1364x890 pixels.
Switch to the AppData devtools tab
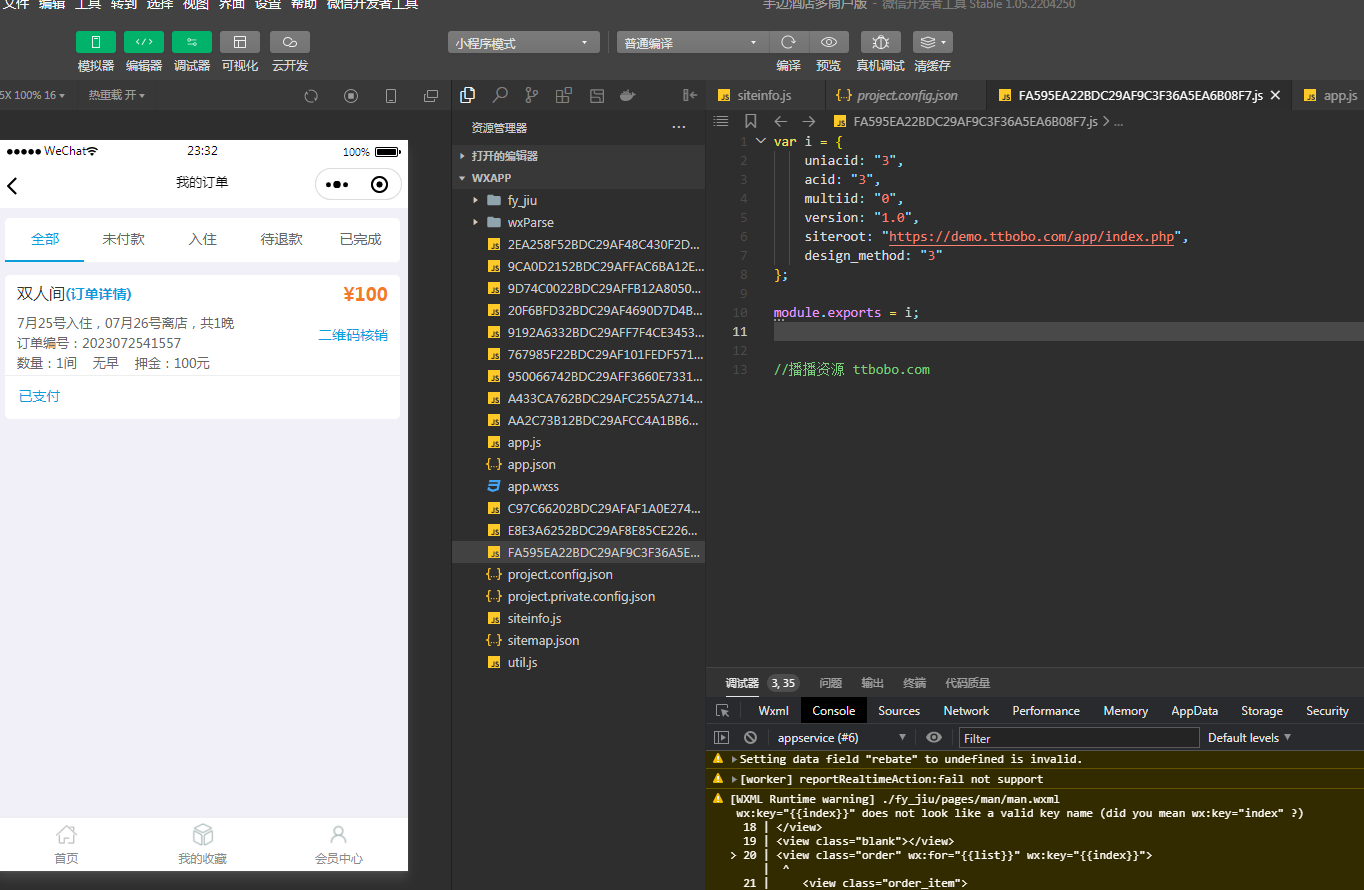1195,711
